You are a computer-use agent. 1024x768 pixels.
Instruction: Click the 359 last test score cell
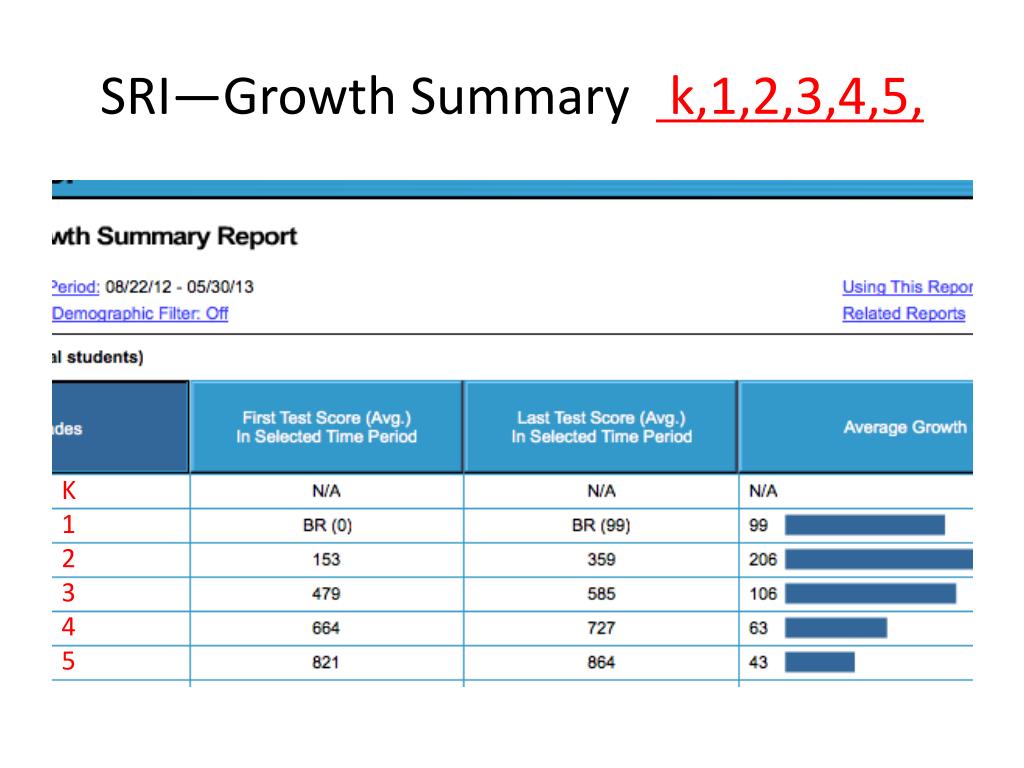click(x=601, y=560)
